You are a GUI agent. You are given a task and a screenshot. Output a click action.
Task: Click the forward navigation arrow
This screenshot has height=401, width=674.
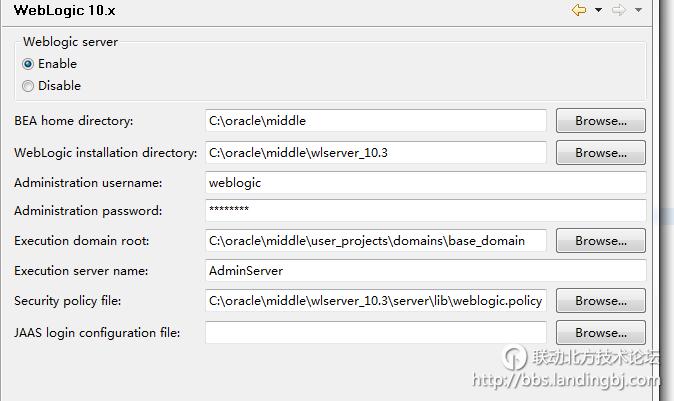[x=618, y=10]
